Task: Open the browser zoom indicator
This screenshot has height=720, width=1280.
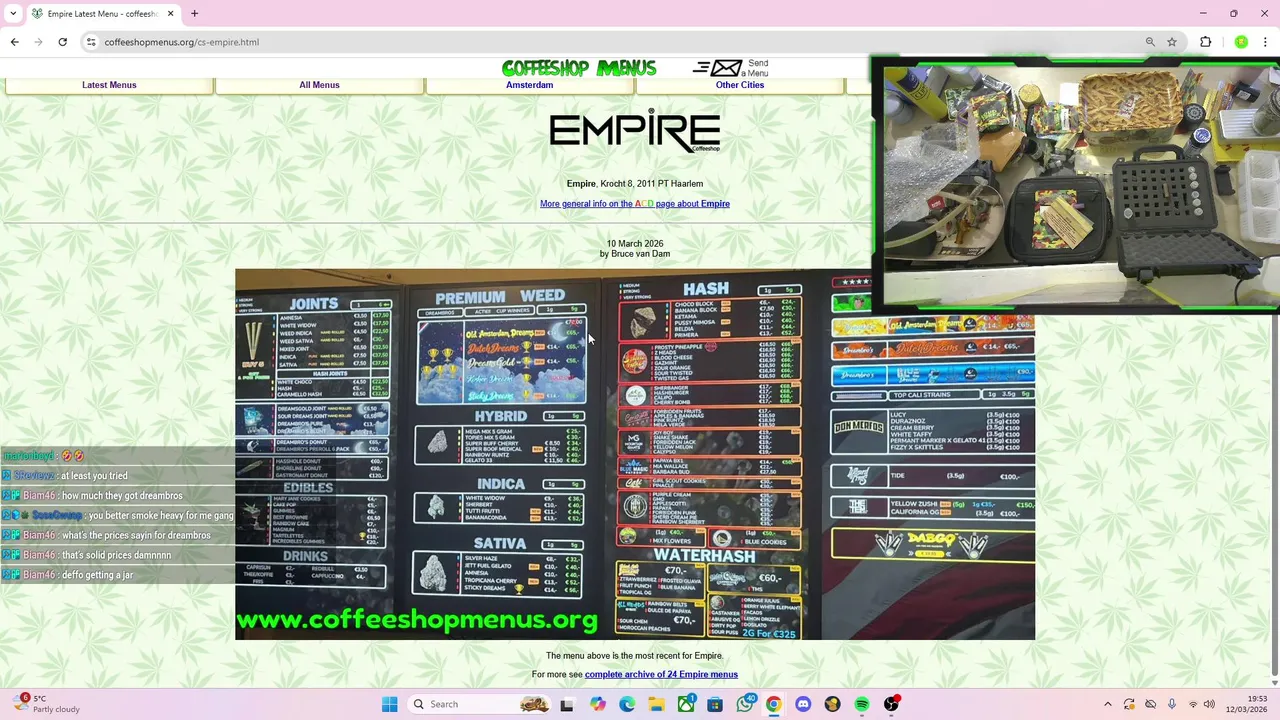Action: 1150,42
